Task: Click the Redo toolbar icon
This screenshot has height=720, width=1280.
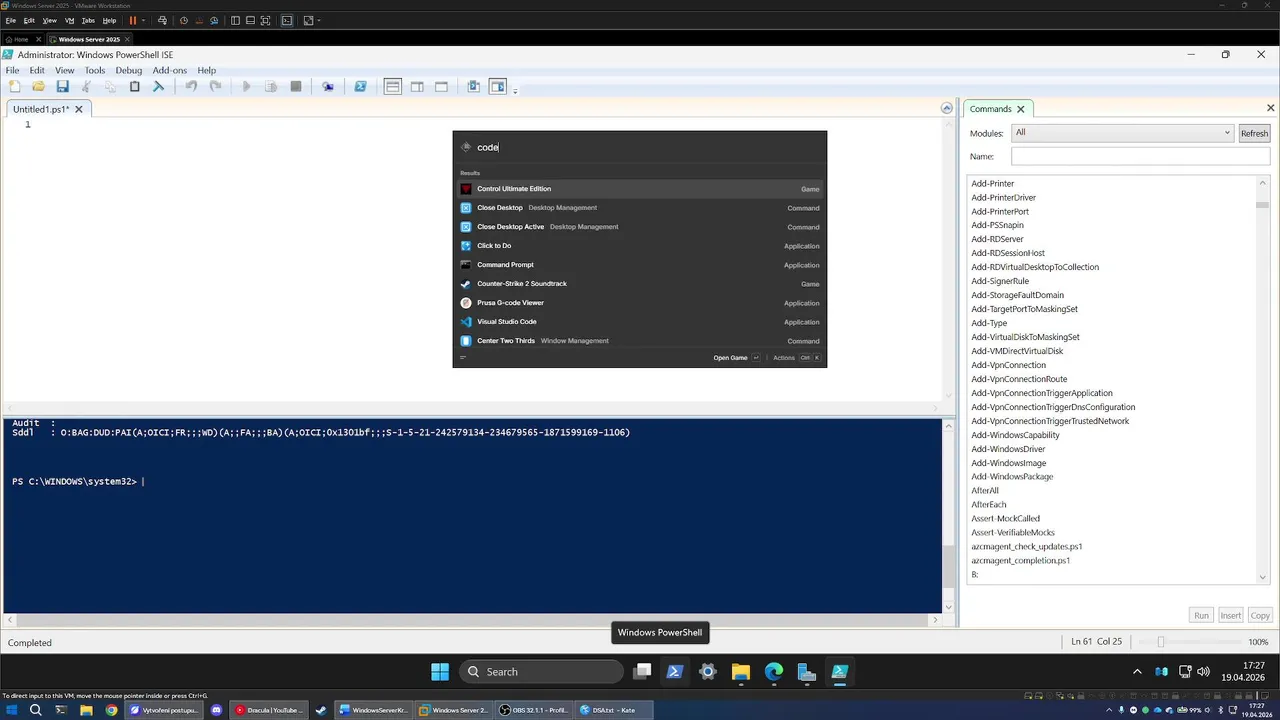Action: pos(215,87)
